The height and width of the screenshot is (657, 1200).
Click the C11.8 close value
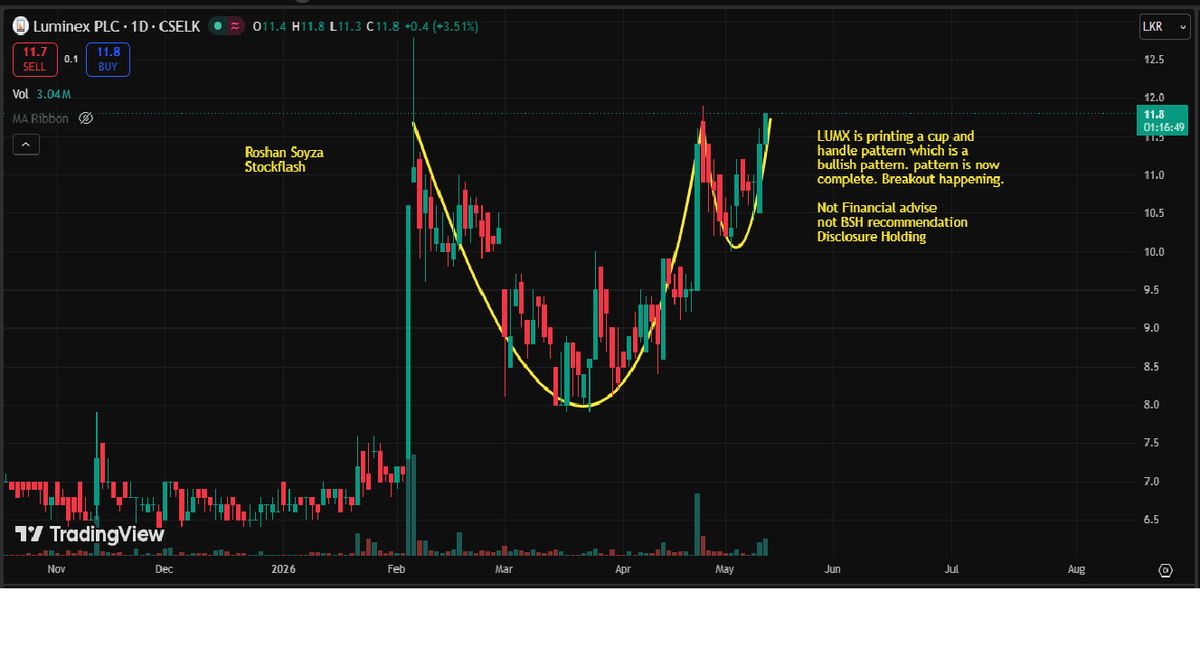point(384,26)
